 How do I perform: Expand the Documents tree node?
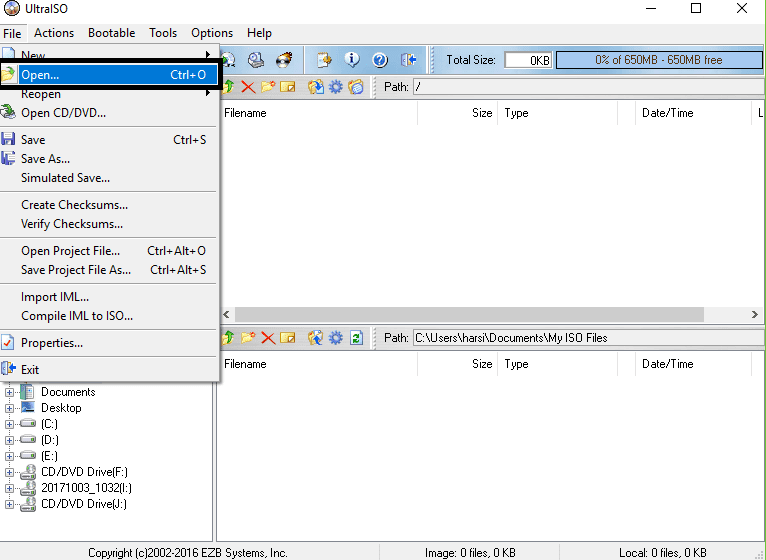[x=9, y=392]
